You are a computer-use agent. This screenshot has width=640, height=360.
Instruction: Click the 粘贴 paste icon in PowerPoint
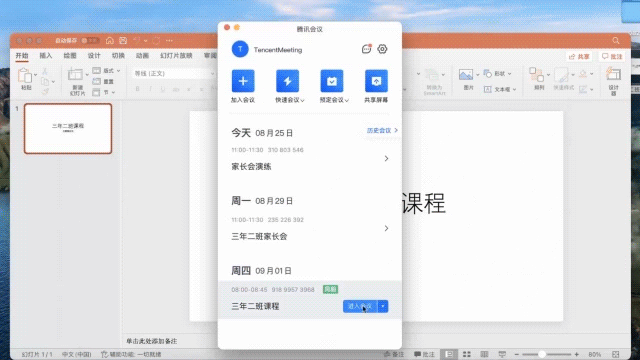pos(25,75)
